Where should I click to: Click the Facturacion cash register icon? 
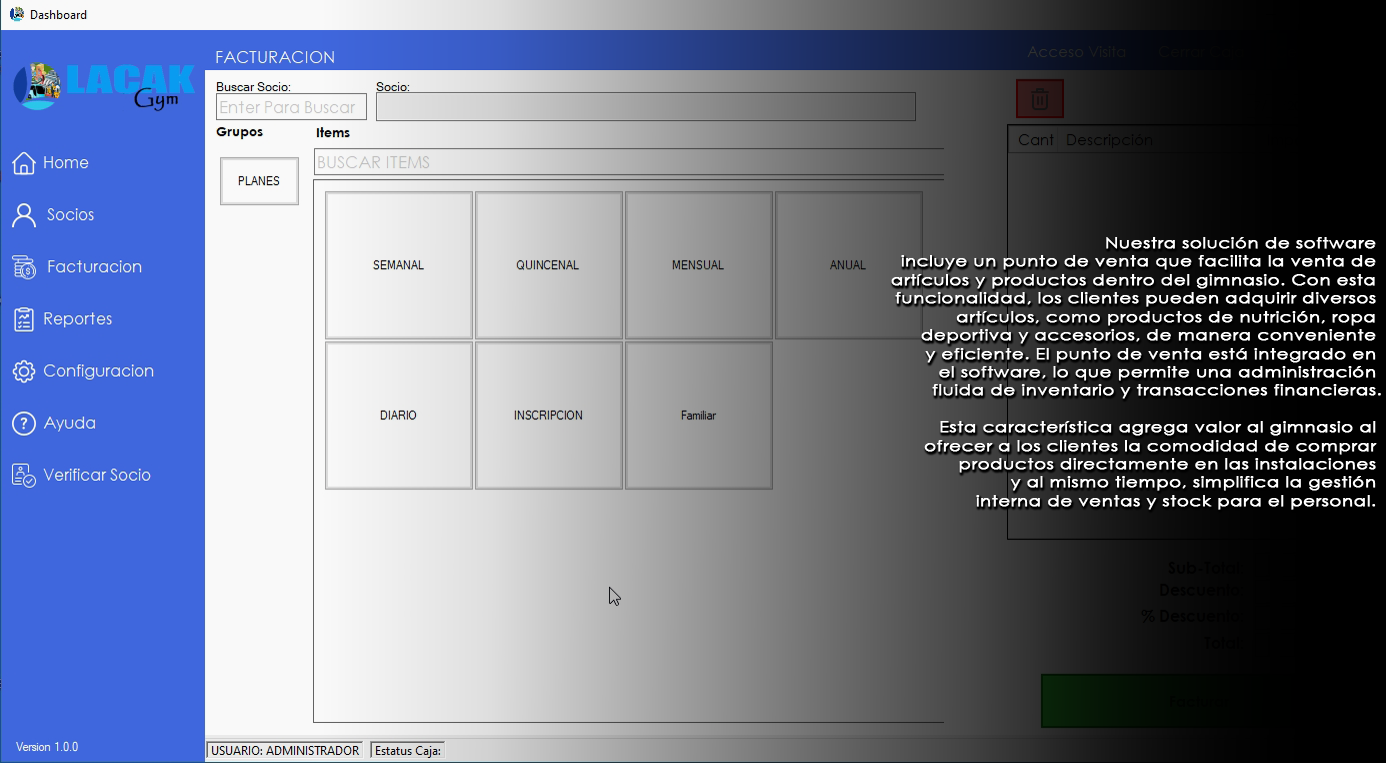24,267
